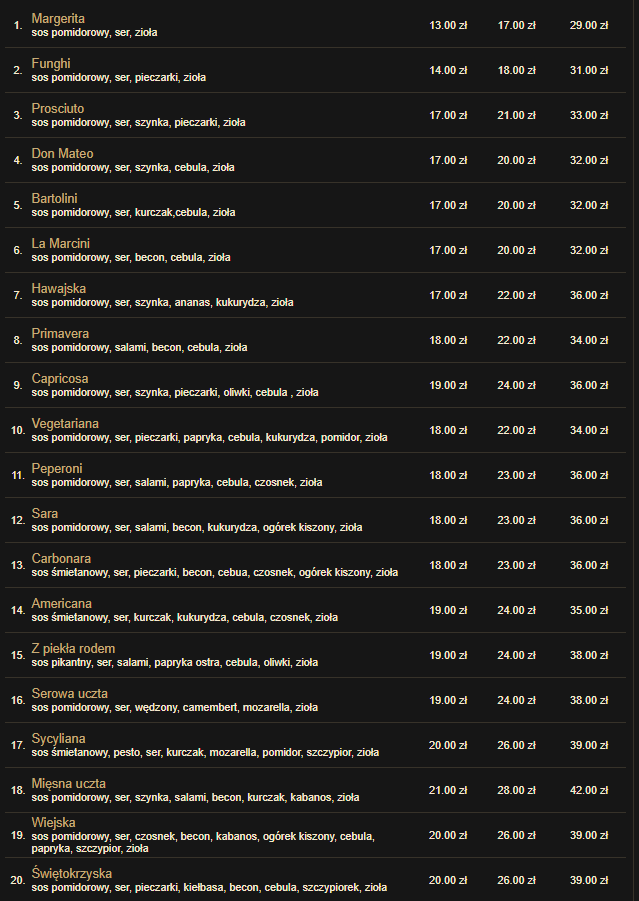Select Świętokrzyska 20.00 zł price
639x901 pixels.
coord(448,880)
